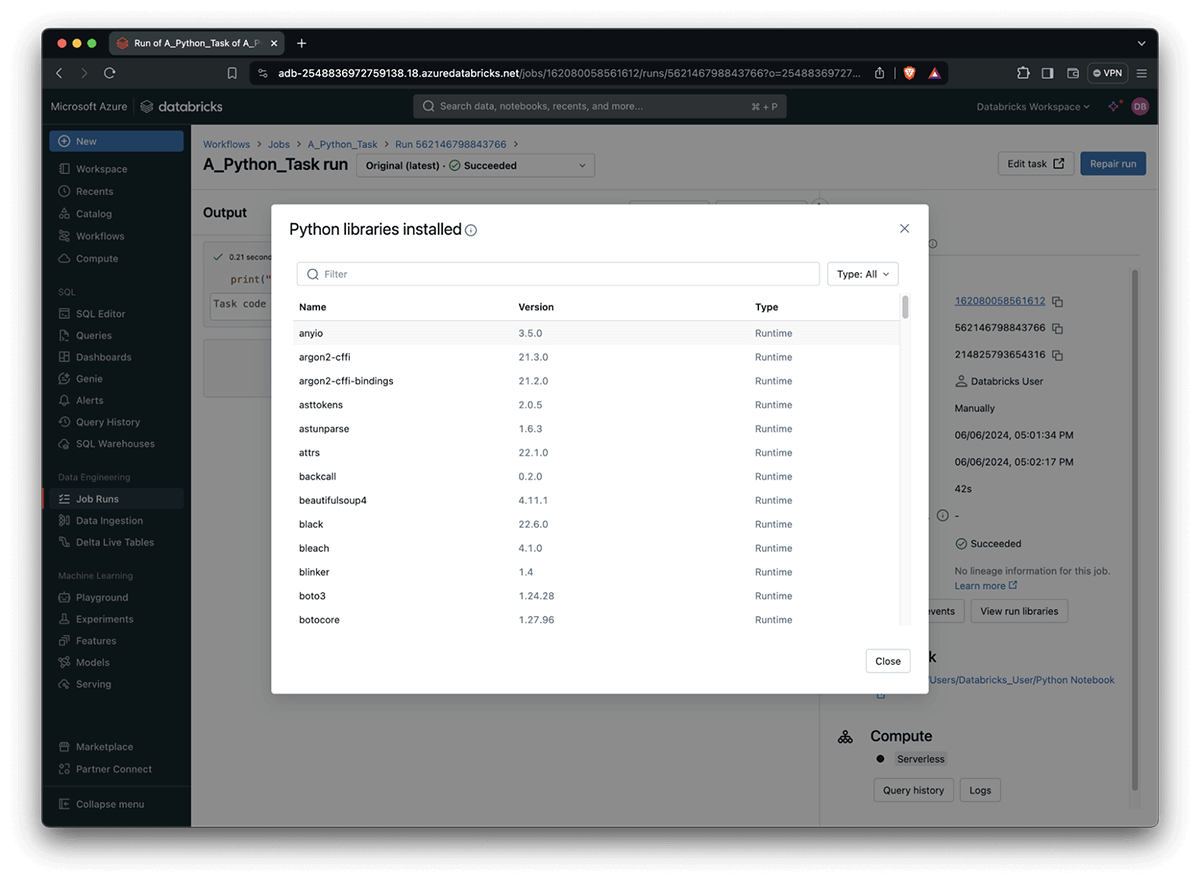Image resolution: width=1200 pixels, height=882 pixels.
Task: Collapse the sidebar menu
Action: pos(109,804)
